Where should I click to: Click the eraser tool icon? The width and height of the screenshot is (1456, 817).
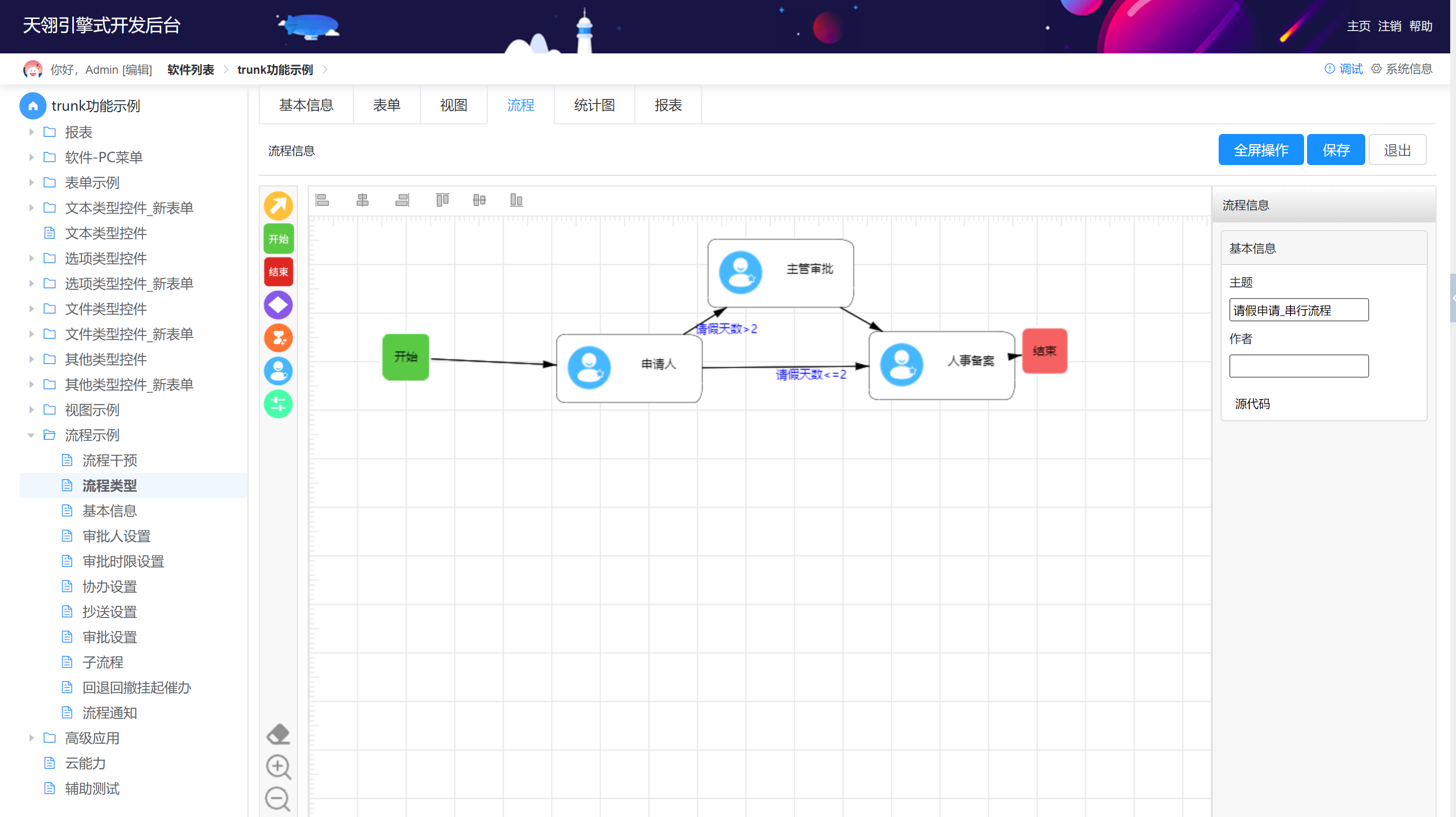tap(278, 734)
